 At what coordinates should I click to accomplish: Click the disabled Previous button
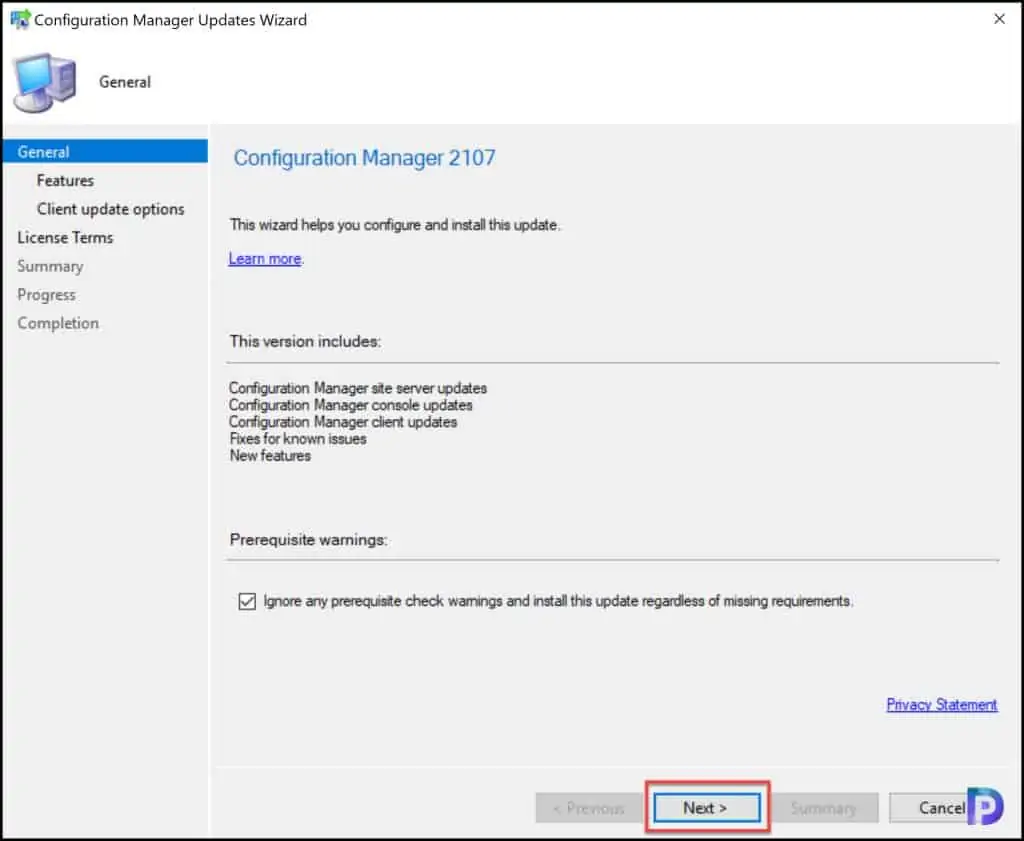[589, 808]
